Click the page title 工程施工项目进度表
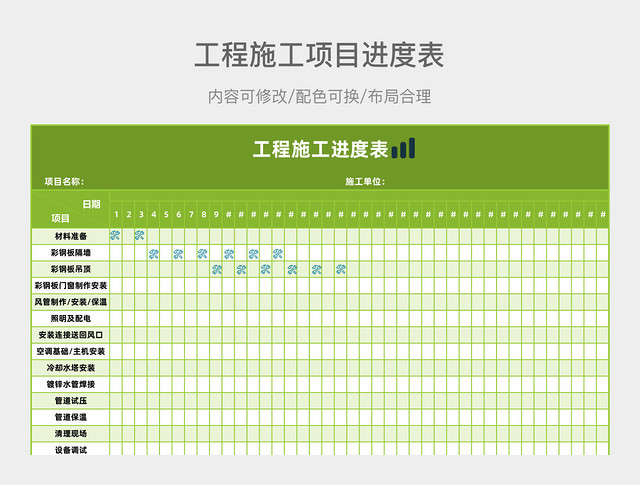640x485 pixels. pos(319,55)
